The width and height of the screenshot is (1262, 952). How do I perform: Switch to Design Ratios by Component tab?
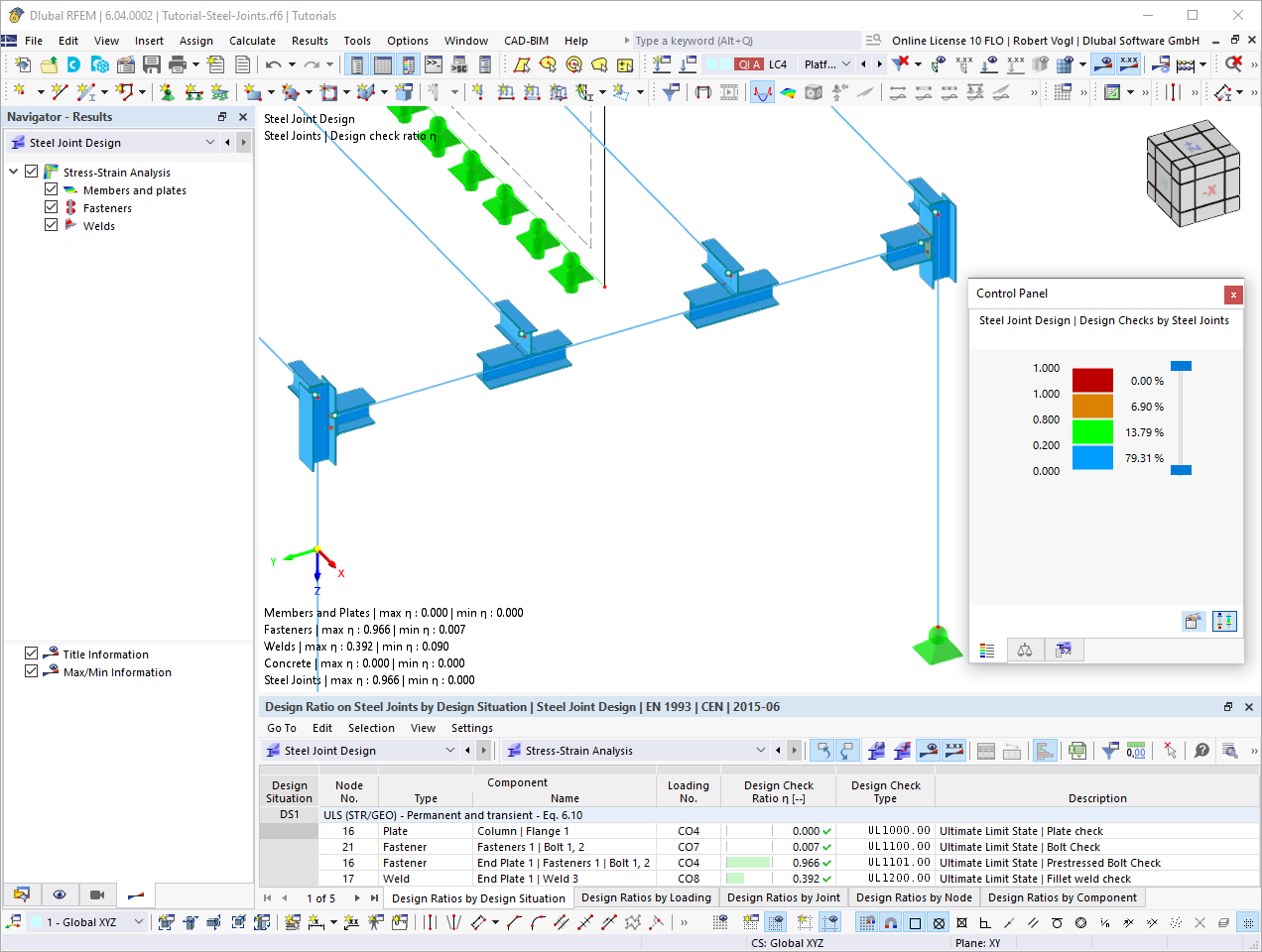[x=1063, y=897]
